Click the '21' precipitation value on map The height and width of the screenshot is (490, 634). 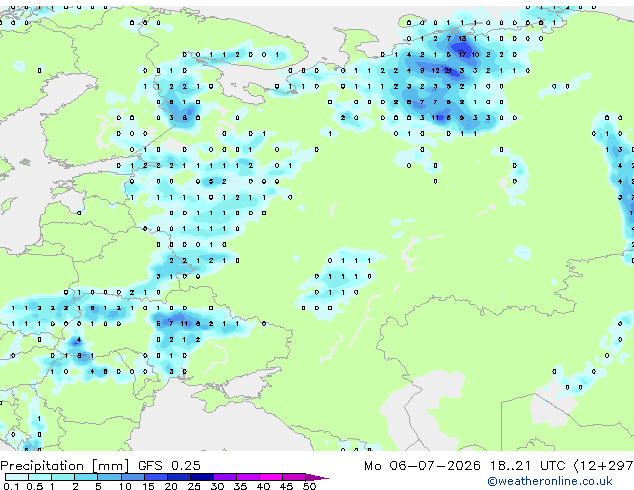[x=448, y=70]
